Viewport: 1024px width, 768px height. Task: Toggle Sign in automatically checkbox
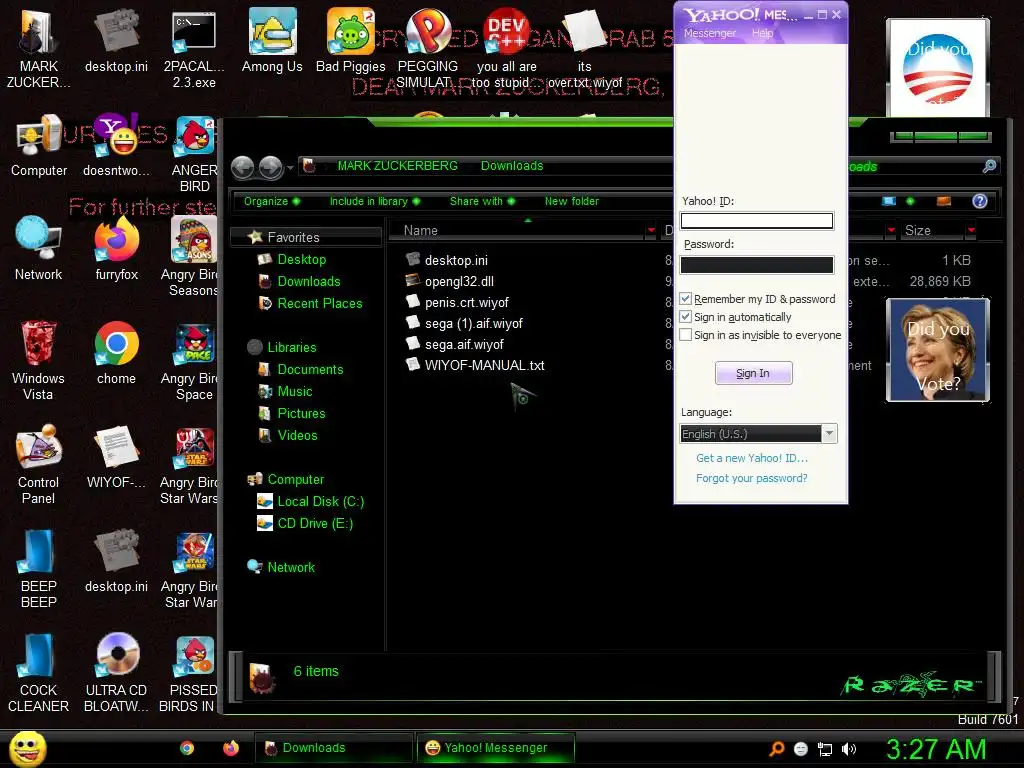tap(686, 317)
